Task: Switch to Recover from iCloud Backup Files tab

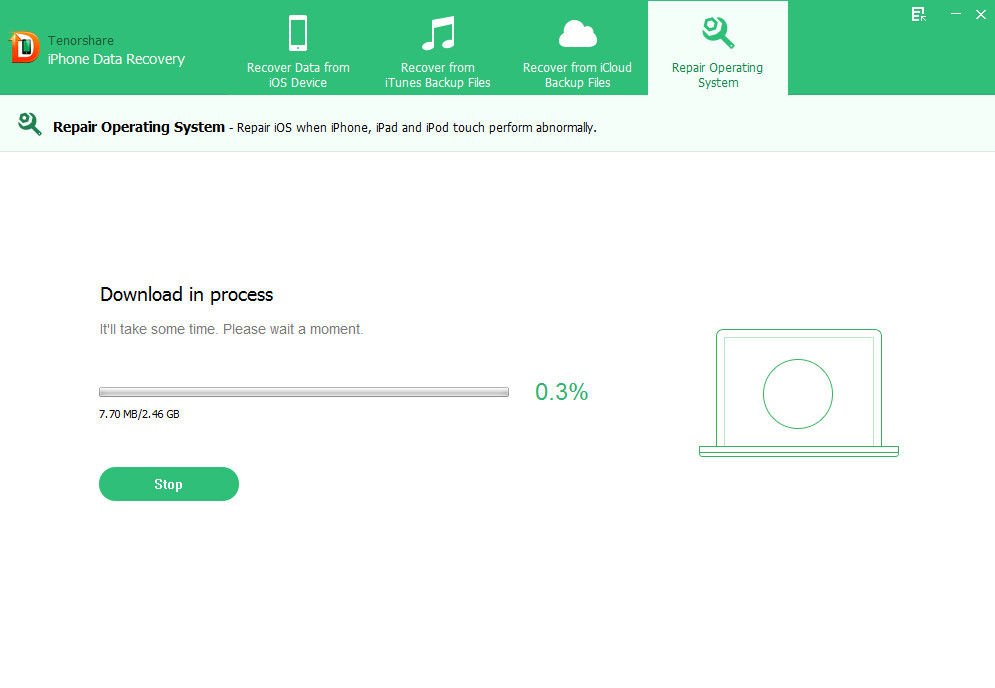Action: tap(577, 48)
